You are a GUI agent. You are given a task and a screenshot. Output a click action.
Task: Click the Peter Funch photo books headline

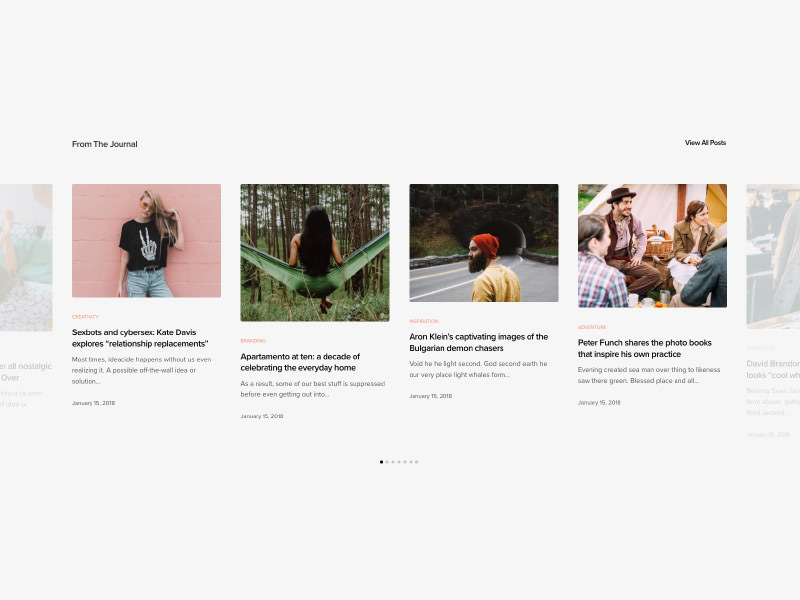tap(645, 348)
